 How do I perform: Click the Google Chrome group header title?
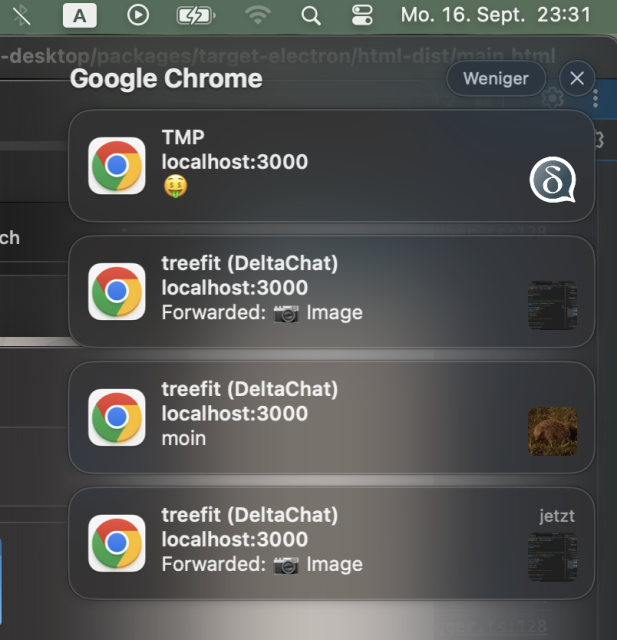coord(166,78)
